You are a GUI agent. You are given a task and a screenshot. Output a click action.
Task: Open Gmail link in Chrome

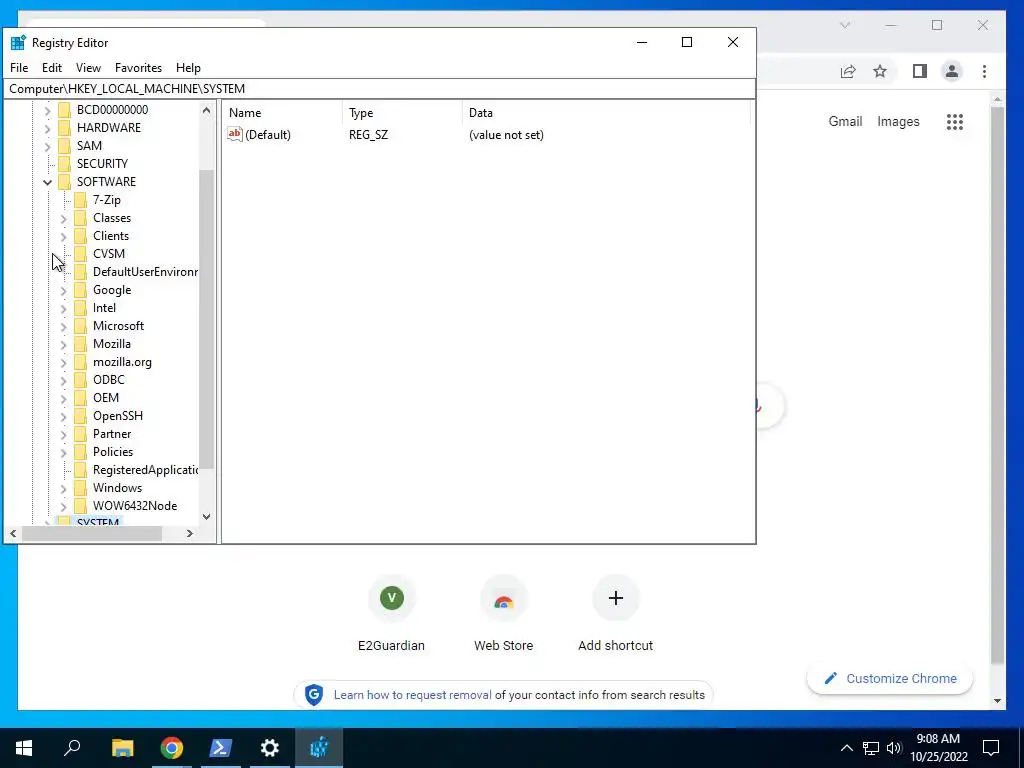pyautogui.click(x=845, y=121)
